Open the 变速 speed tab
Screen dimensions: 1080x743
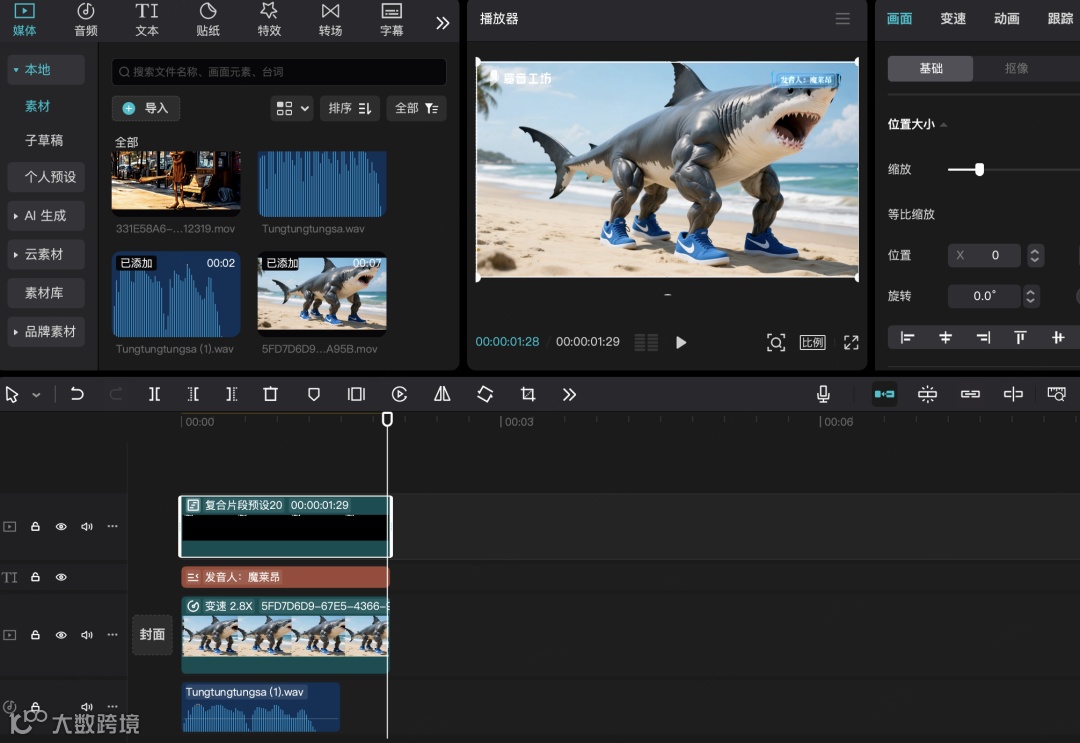coord(953,19)
